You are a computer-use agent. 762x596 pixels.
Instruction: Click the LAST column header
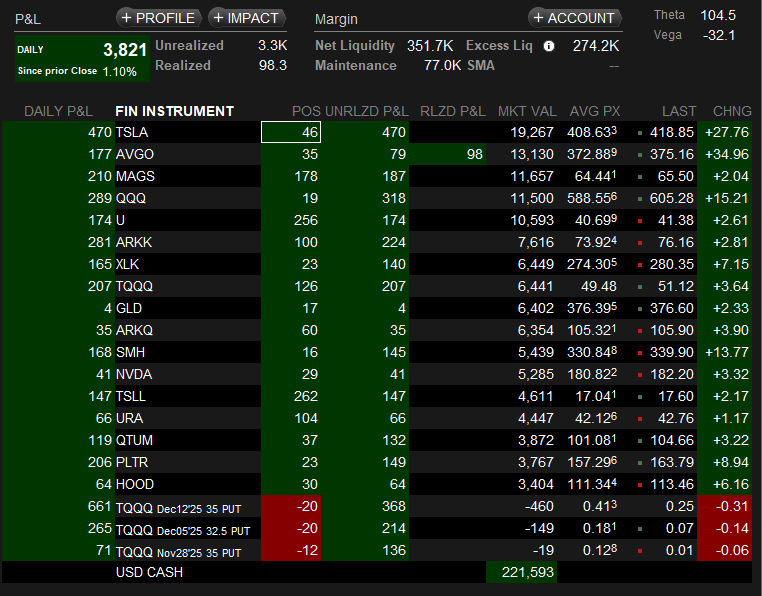[679, 111]
